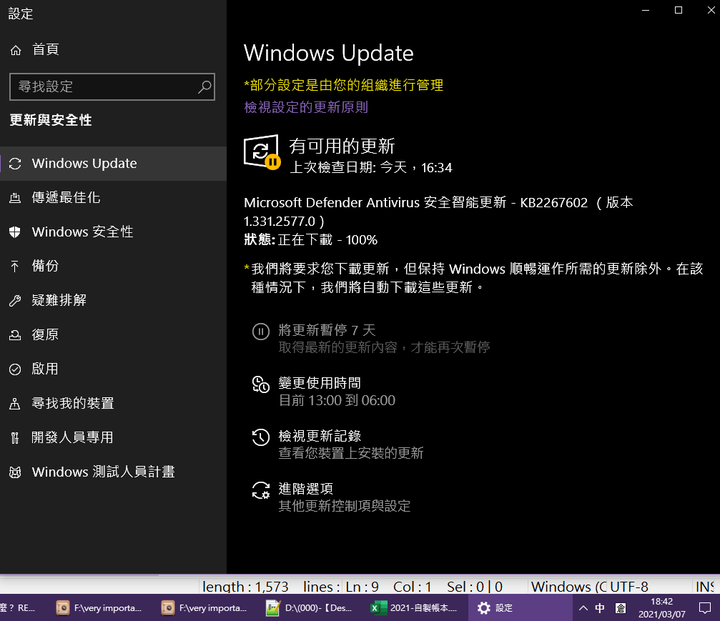
Task: Type in the 尋找設定 search field
Action: tap(112, 86)
